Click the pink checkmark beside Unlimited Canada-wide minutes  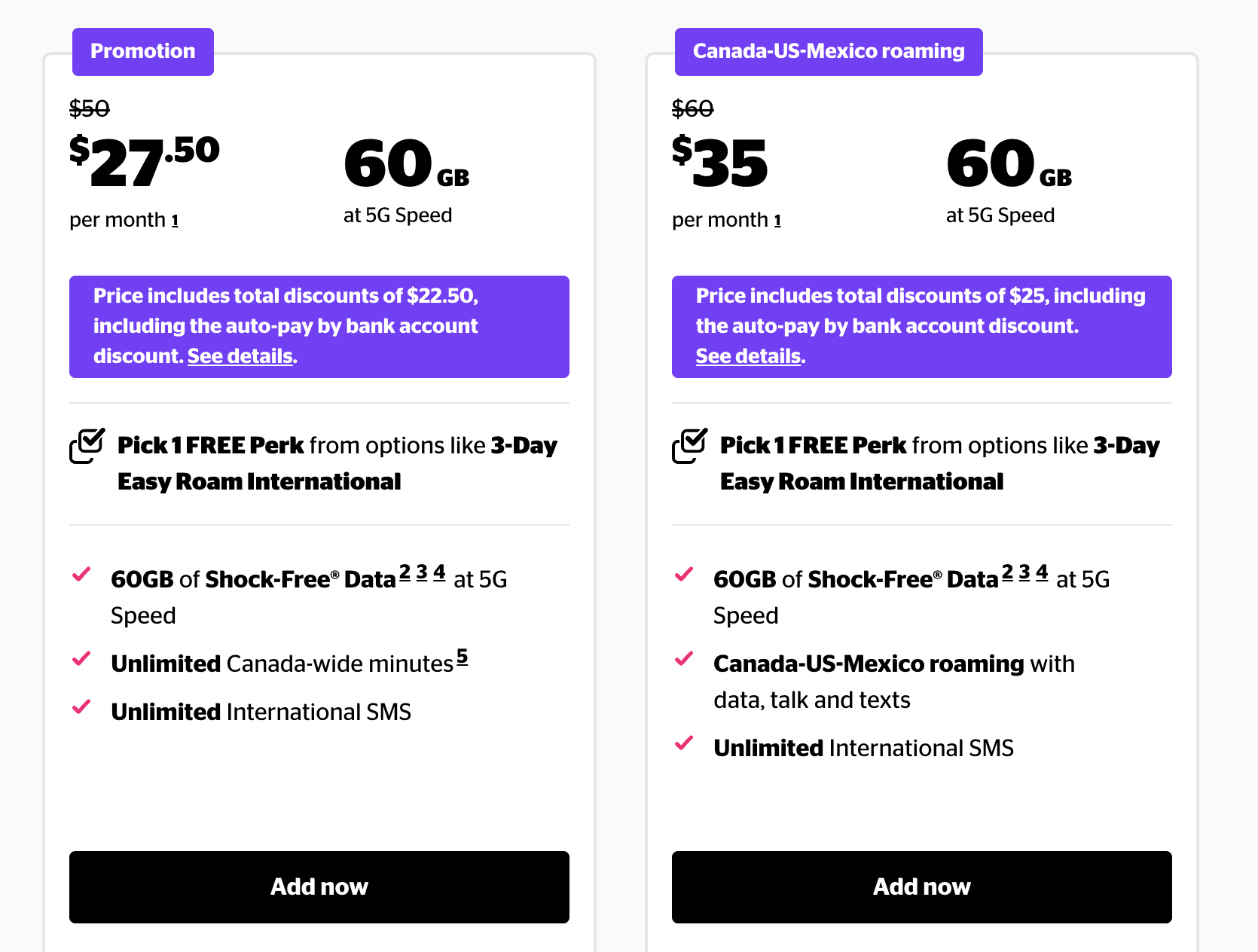point(81,659)
